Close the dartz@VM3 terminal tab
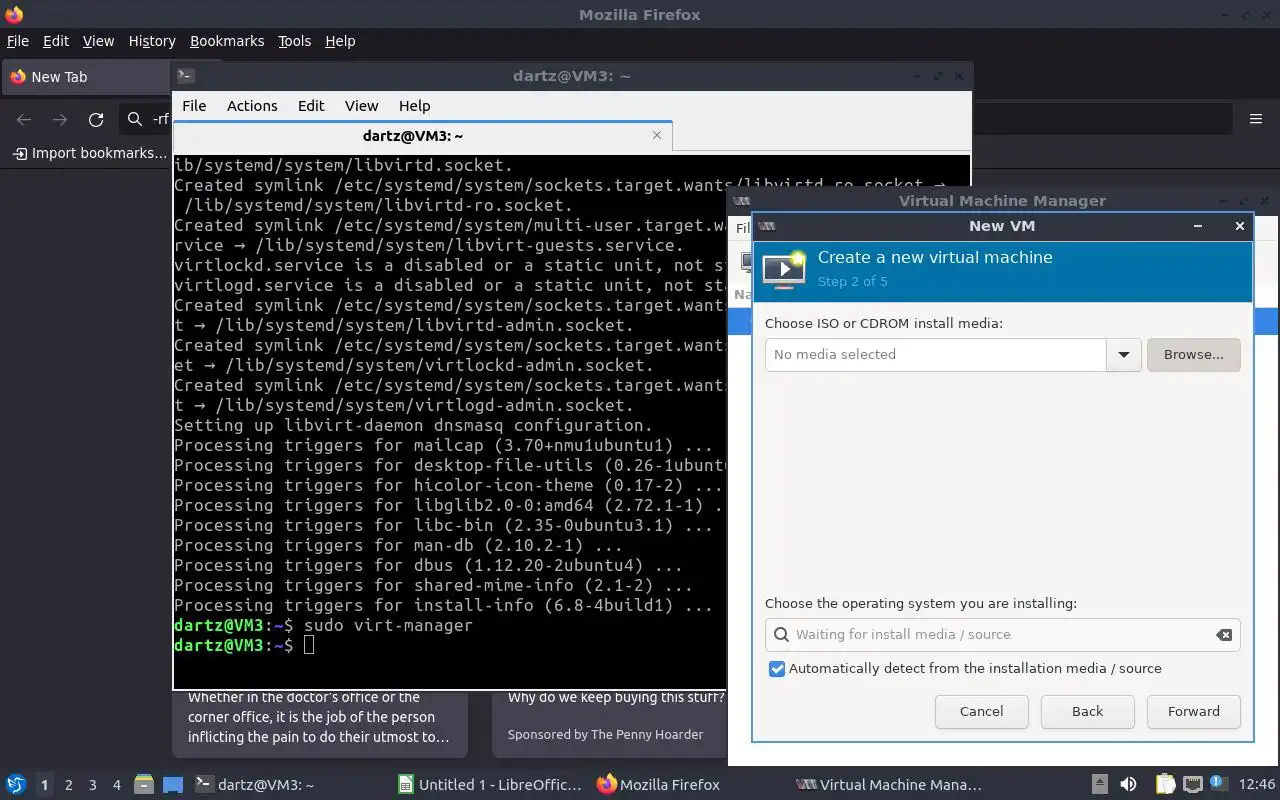The image size is (1280, 800). (x=657, y=135)
